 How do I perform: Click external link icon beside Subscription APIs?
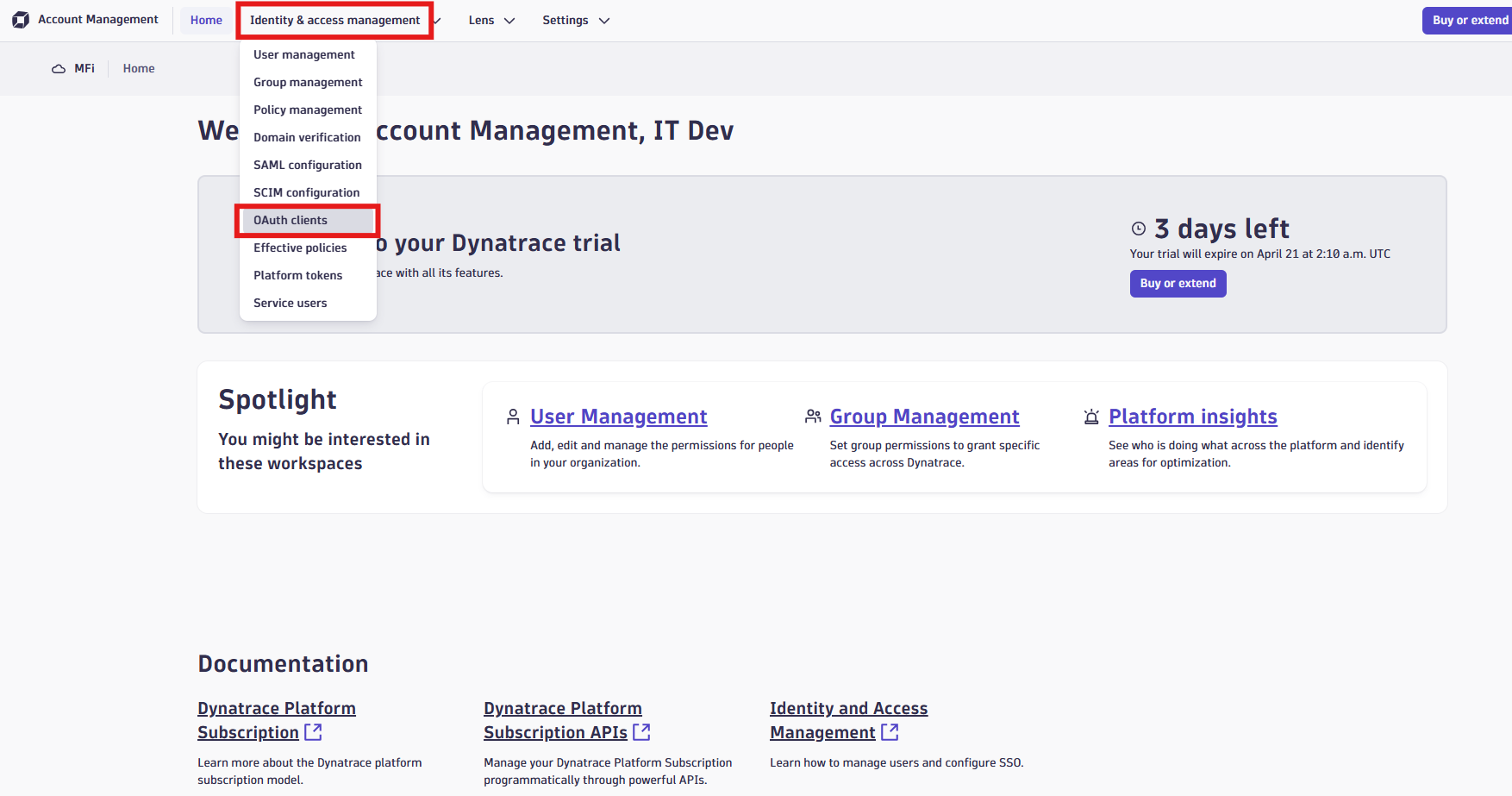(x=641, y=732)
